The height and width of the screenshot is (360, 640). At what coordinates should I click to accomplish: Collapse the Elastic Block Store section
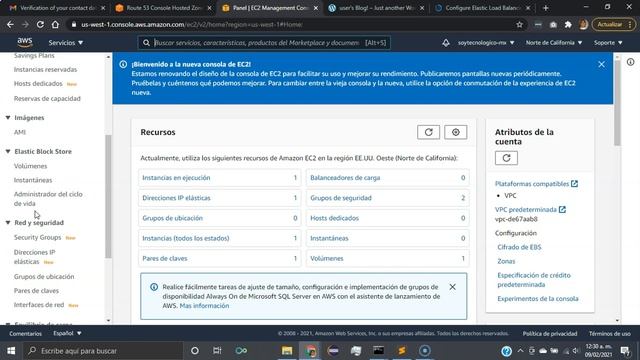pyautogui.click(x=8, y=151)
